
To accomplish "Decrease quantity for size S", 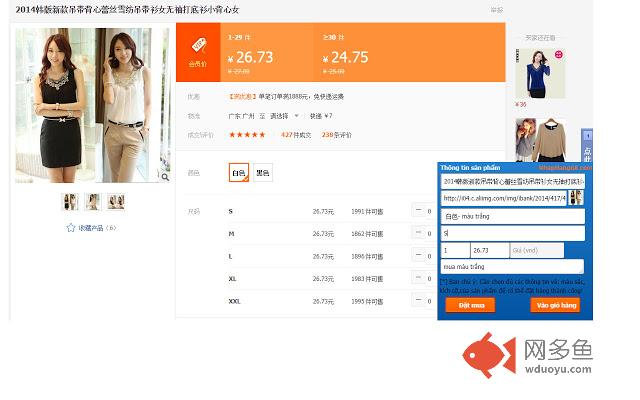I will (417, 211).
